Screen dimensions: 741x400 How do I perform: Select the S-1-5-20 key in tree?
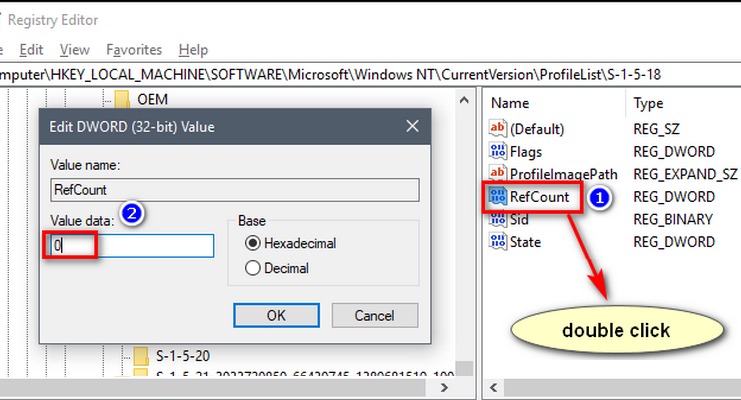click(183, 356)
